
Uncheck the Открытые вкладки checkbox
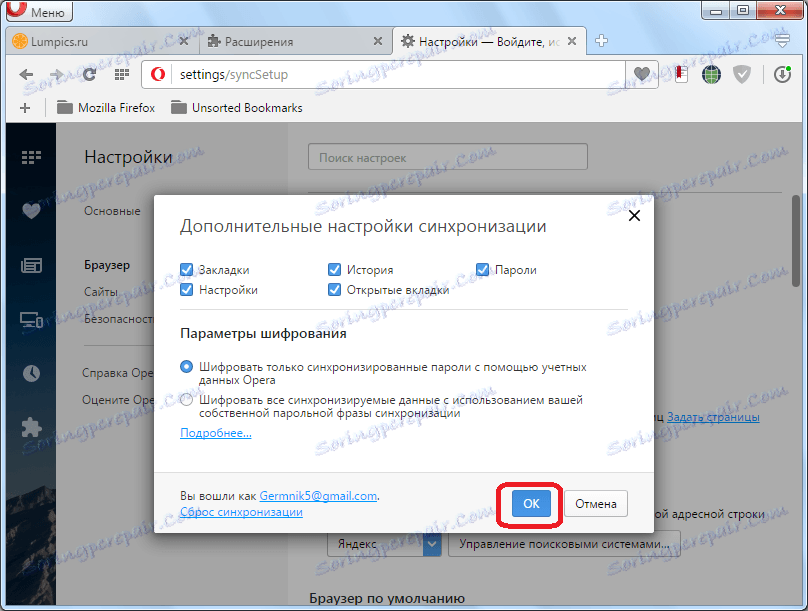coord(334,290)
